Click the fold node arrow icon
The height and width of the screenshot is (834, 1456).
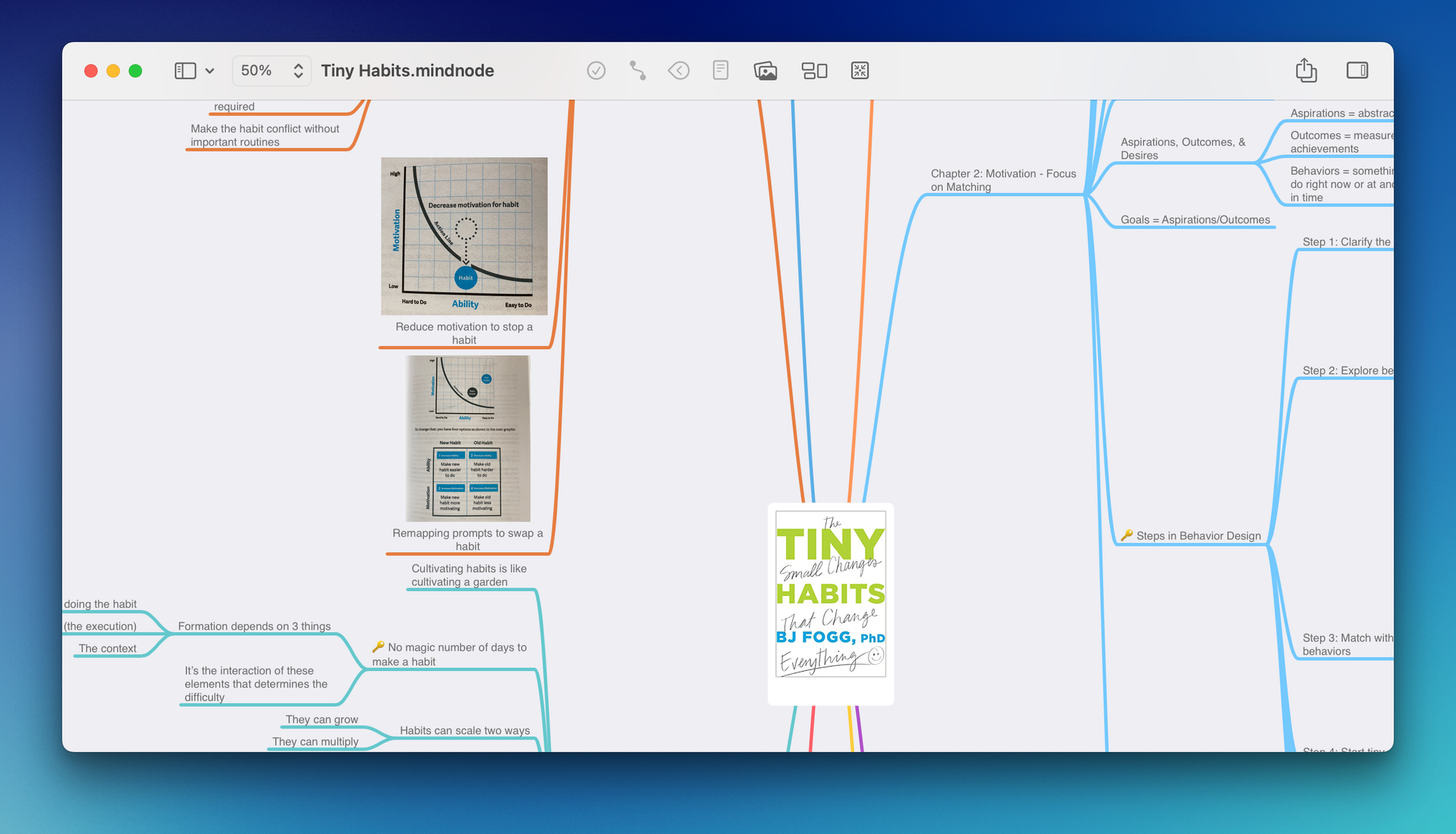click(678, 71)
